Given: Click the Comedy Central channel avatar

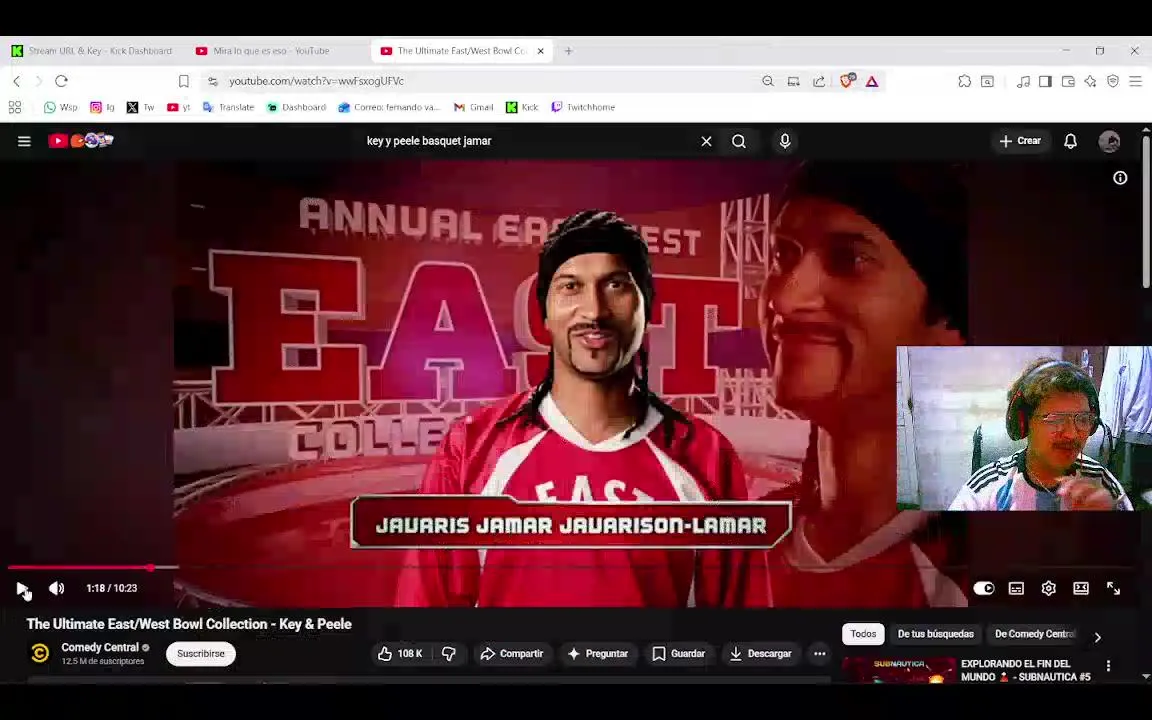Looking at the screenshot, I should point(40,653).
